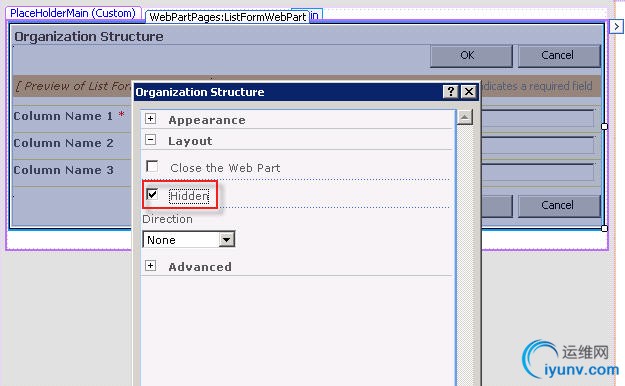625x386 pixels.
Task: Click the Column Name 3 input field
Action: tap(537, 172)
